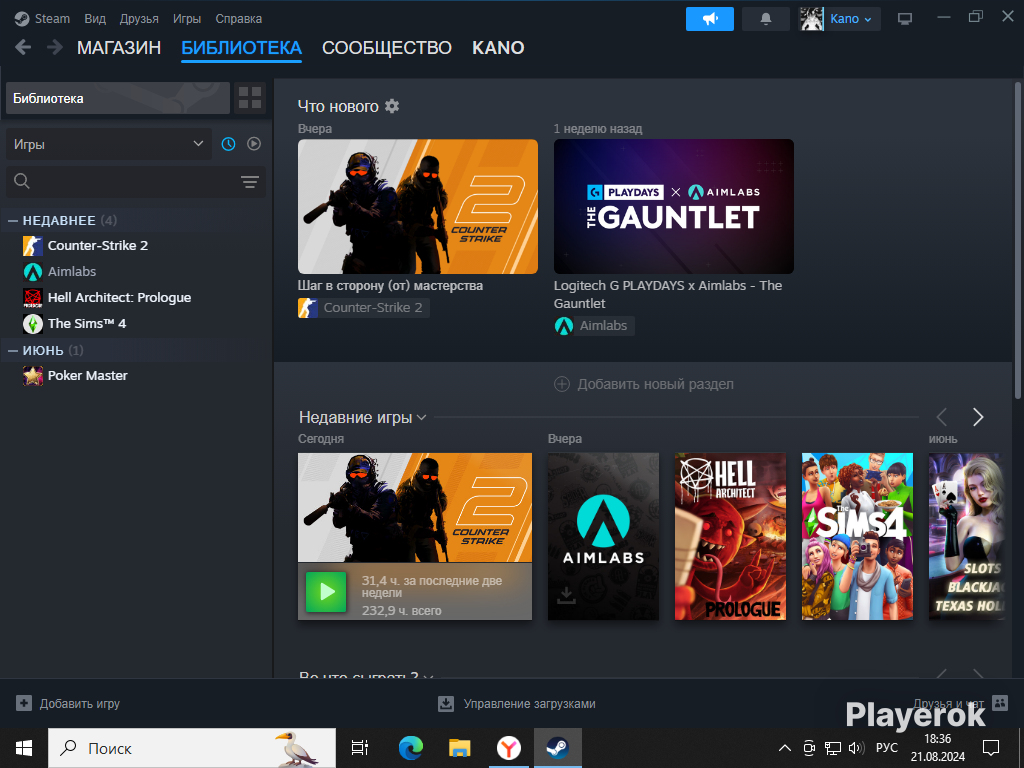The width and height of the screenshot is (1024, 768).
Task: Click the blue announcements megaphone button
Action: 710,19
